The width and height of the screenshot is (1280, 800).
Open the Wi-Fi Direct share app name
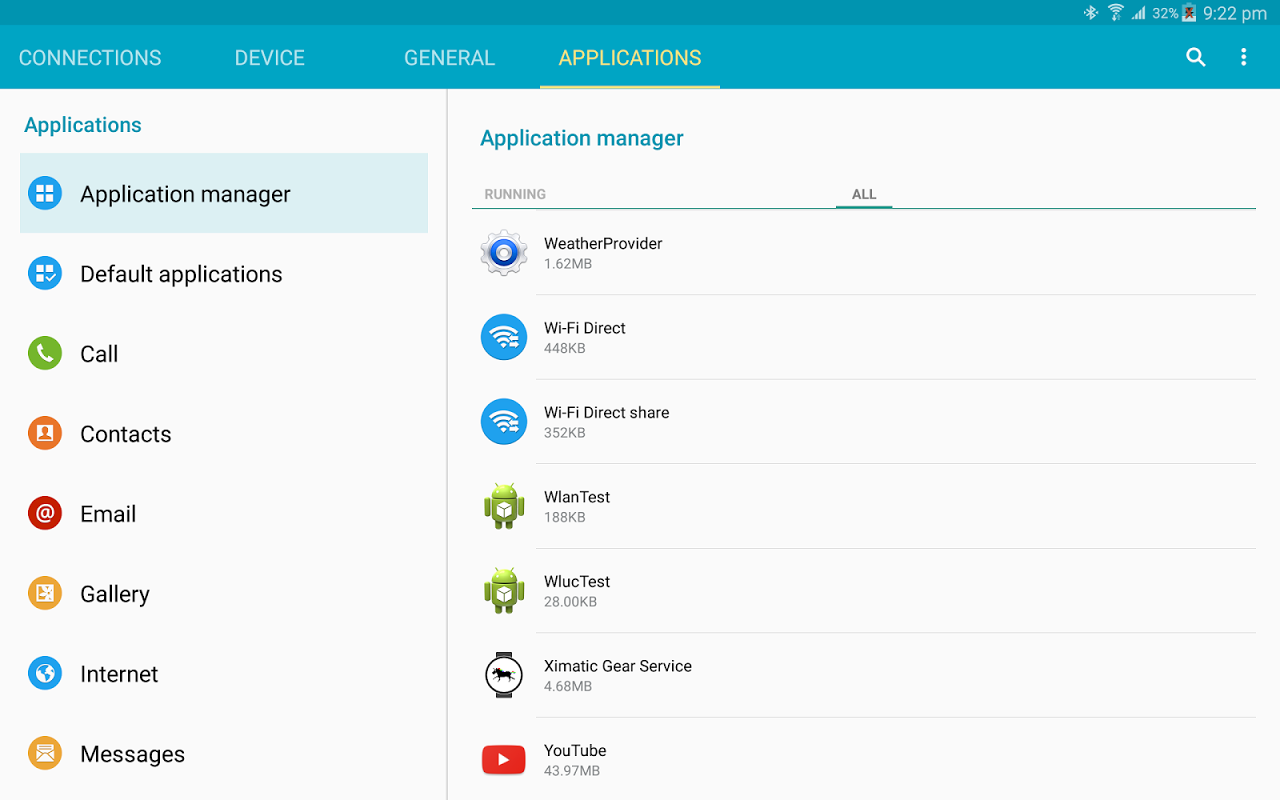[607, 412]
